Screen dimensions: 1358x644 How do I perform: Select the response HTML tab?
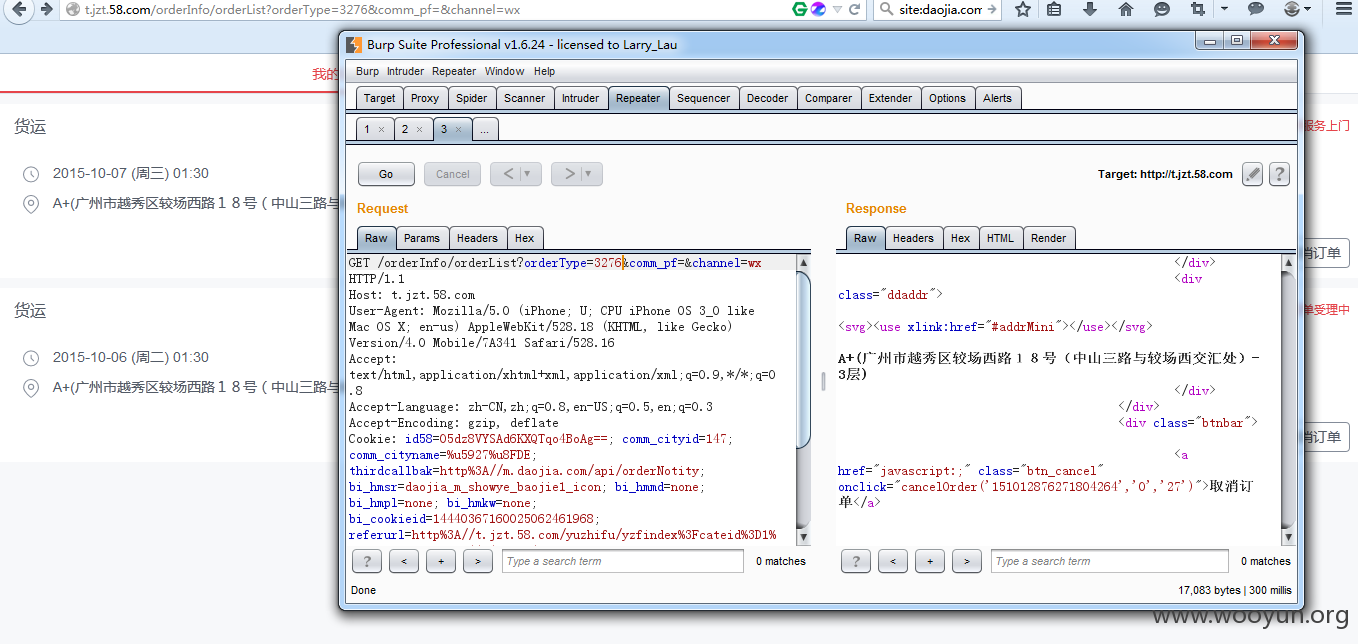click(x=1000, y=238)
